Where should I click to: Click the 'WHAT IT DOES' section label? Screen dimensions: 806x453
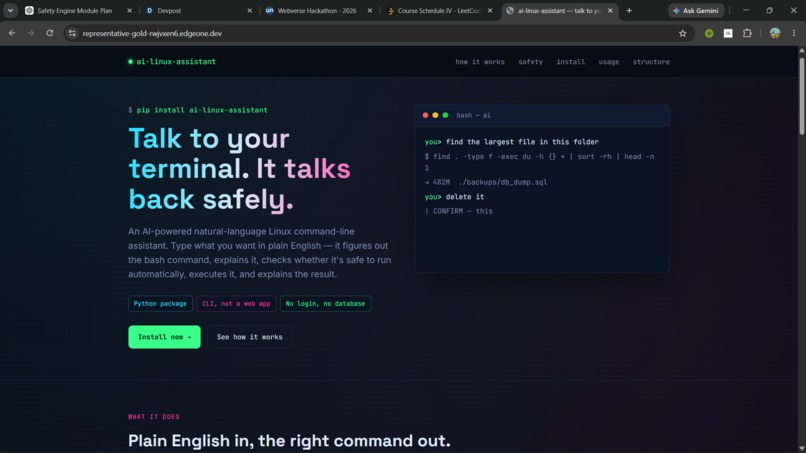[154, 417]
